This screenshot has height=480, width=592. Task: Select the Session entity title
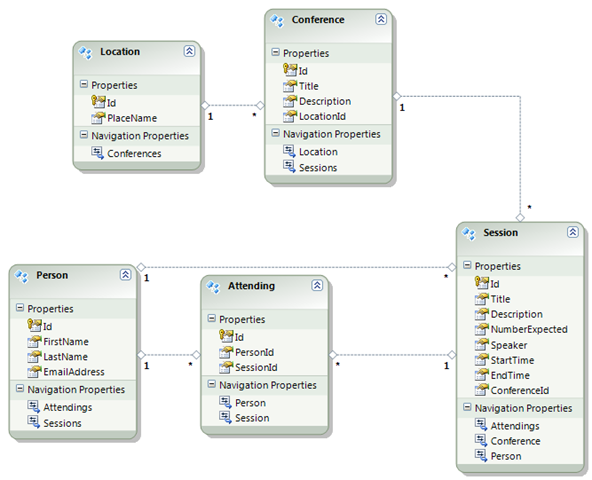[501, 232]
